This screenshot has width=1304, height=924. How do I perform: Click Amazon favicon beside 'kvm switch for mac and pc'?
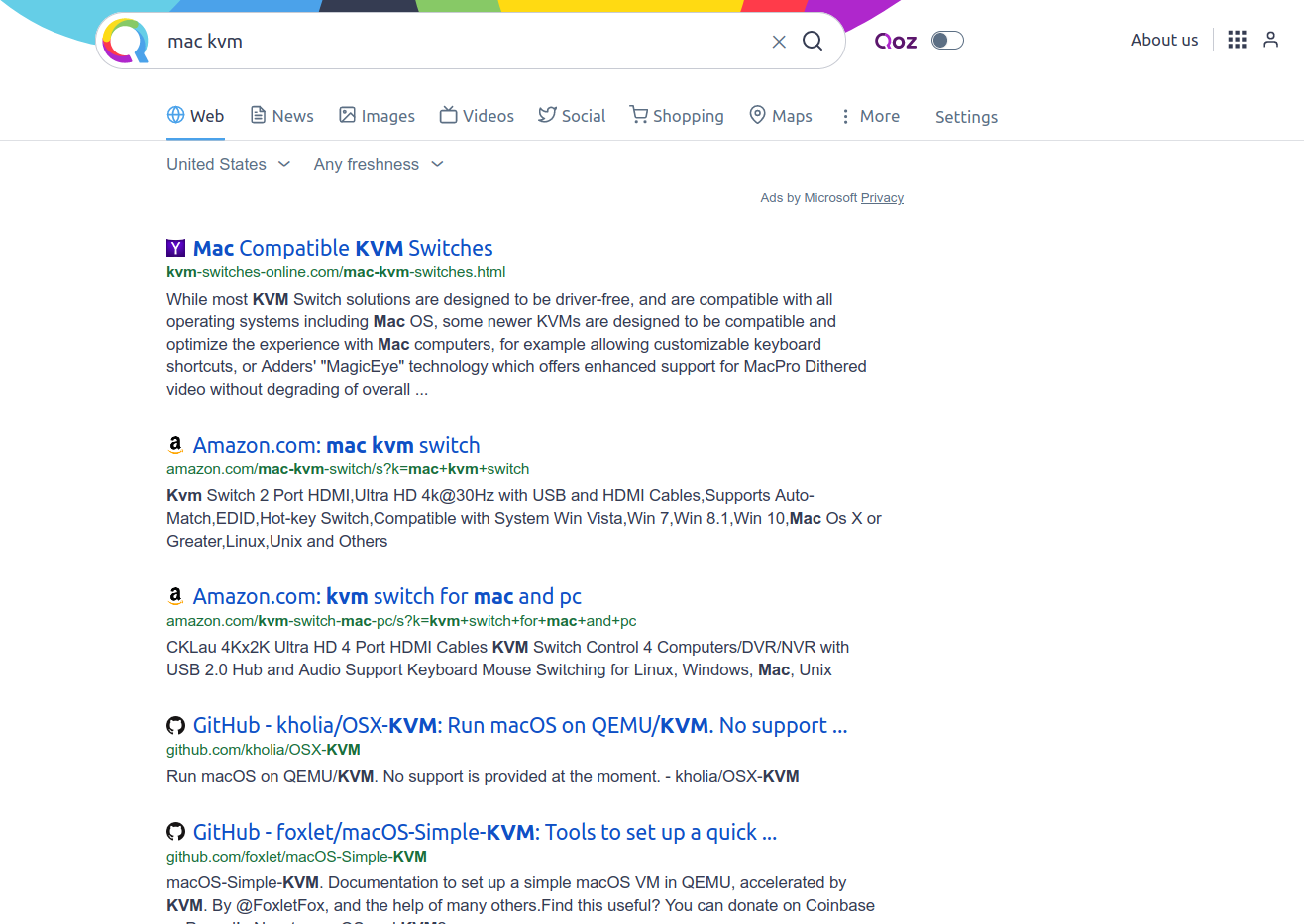coord(175,596)
